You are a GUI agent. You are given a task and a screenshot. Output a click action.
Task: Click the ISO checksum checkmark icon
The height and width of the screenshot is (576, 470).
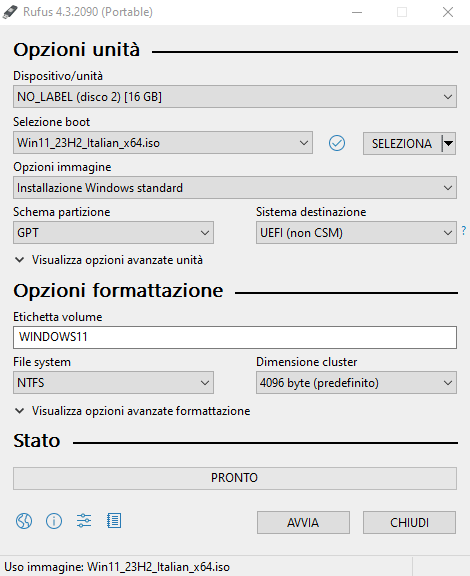(337, 143)
